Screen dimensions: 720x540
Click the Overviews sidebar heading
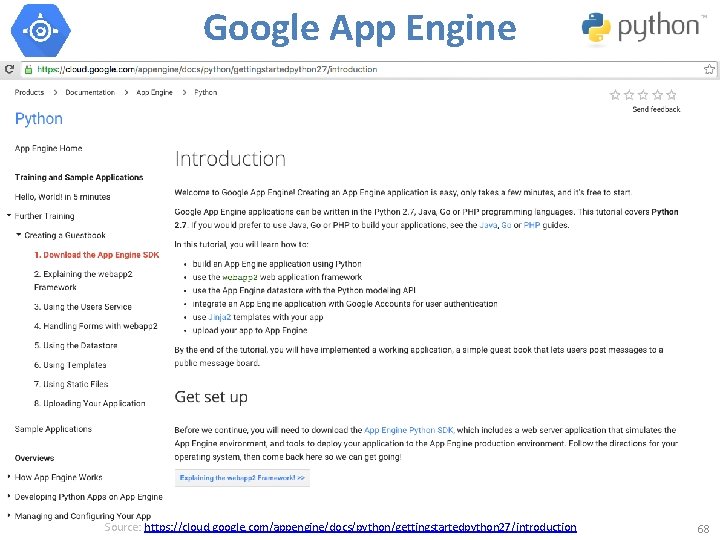click(34, 458)
